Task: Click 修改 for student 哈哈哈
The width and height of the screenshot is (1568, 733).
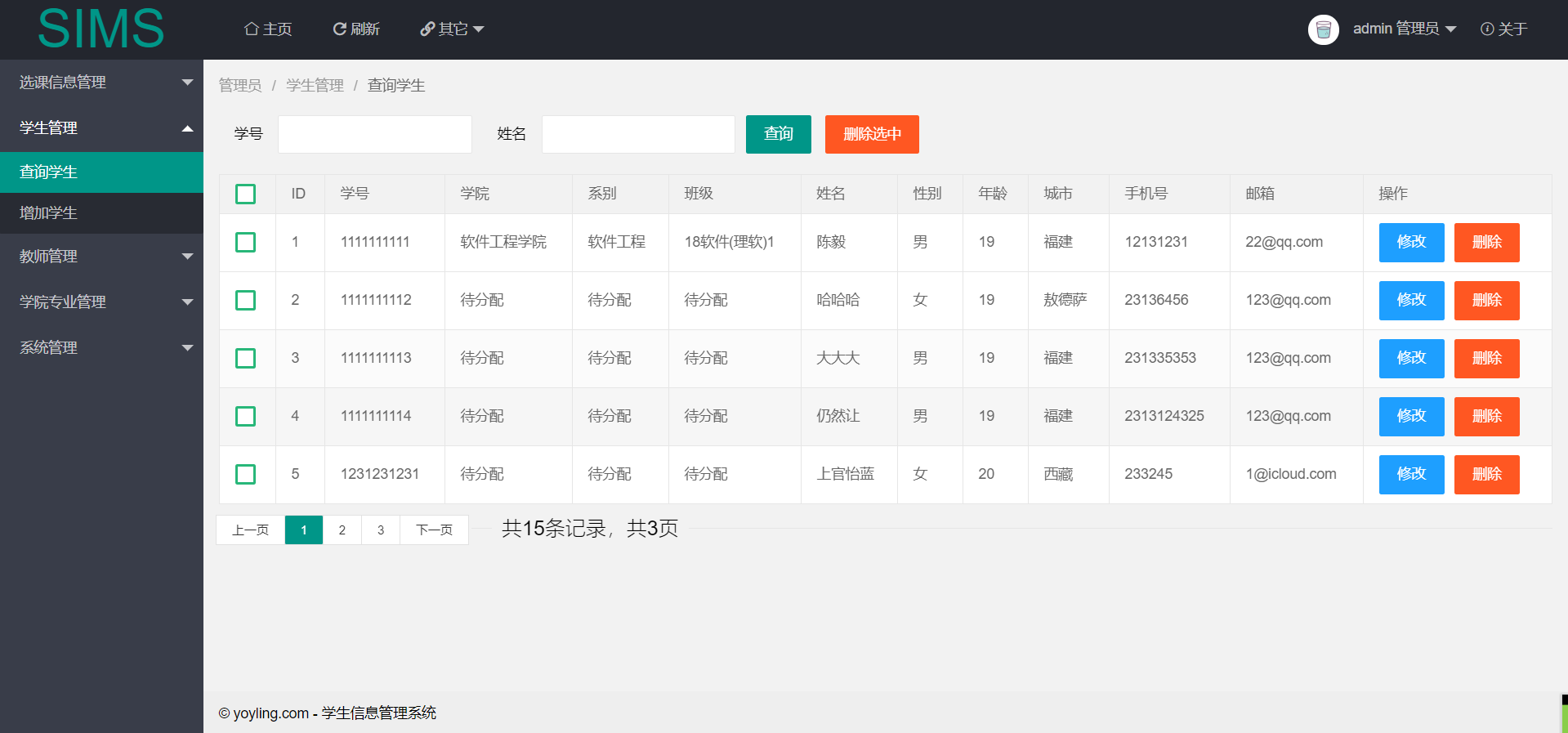Action: coord(1411,300)
